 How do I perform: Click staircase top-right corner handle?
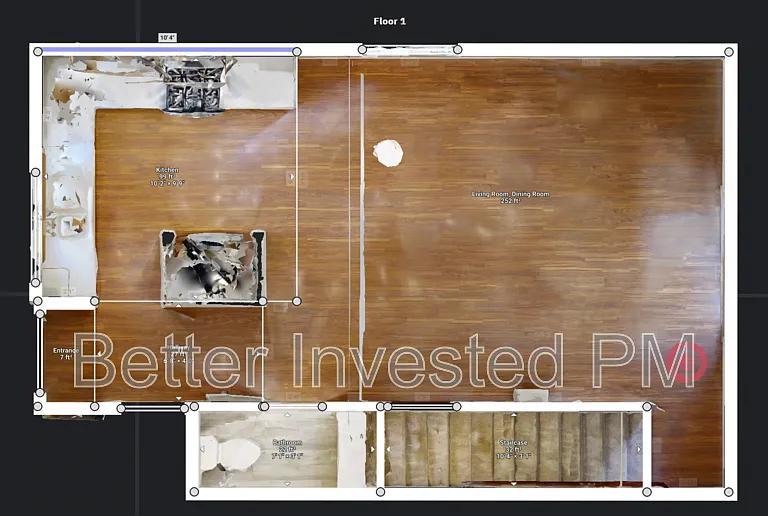click(647, 406)
